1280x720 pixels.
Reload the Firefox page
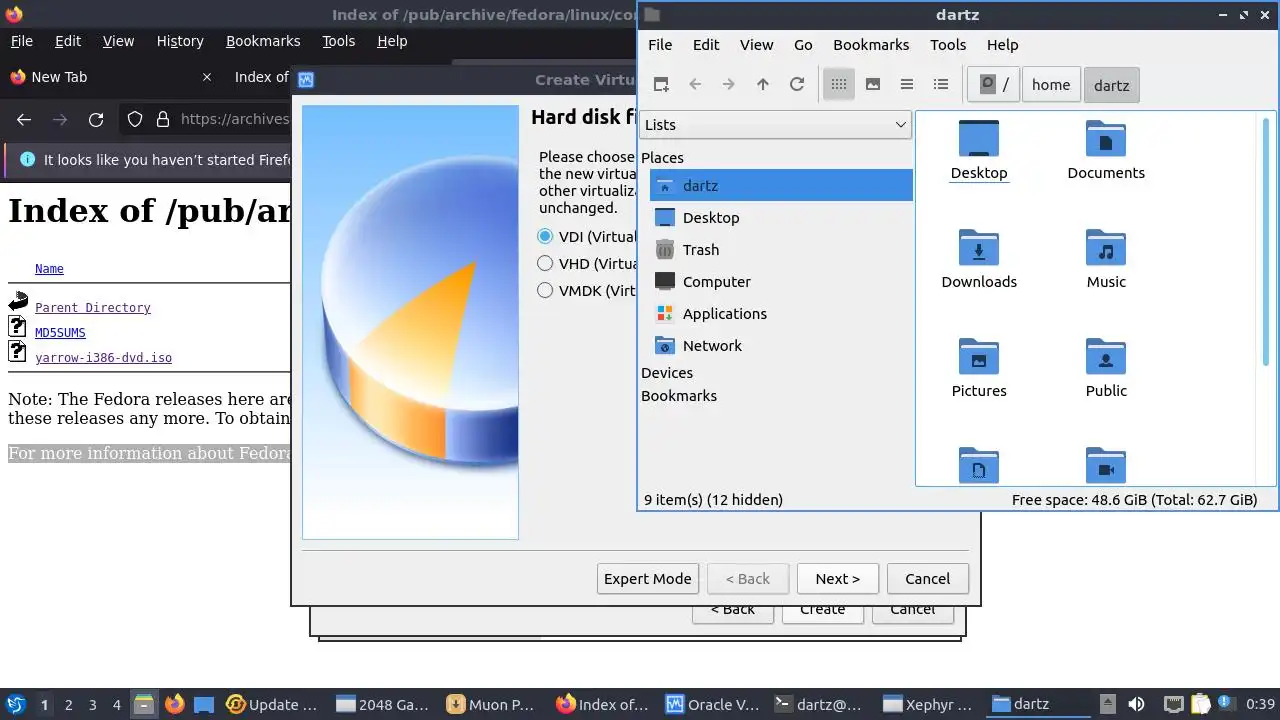click(x=96, y=120)
